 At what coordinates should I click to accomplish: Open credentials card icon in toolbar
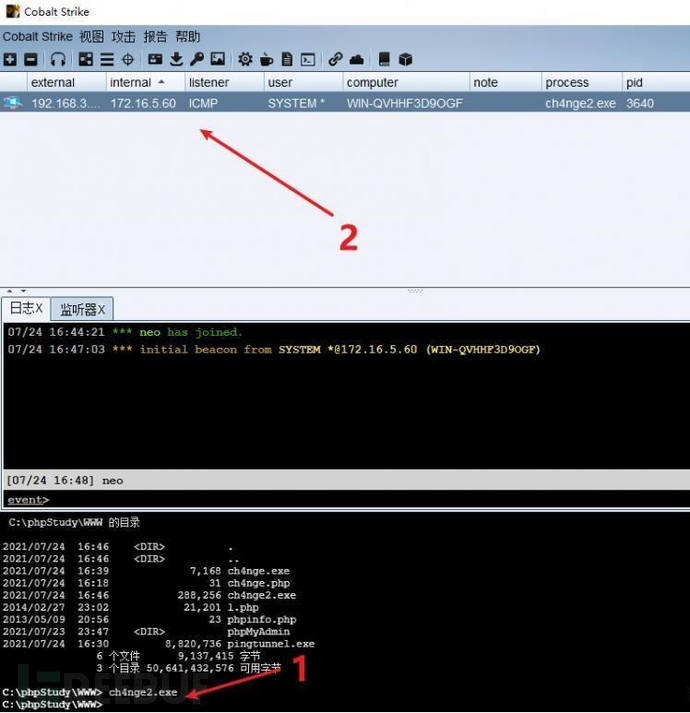pyautogui.click(x=155, y=59)
